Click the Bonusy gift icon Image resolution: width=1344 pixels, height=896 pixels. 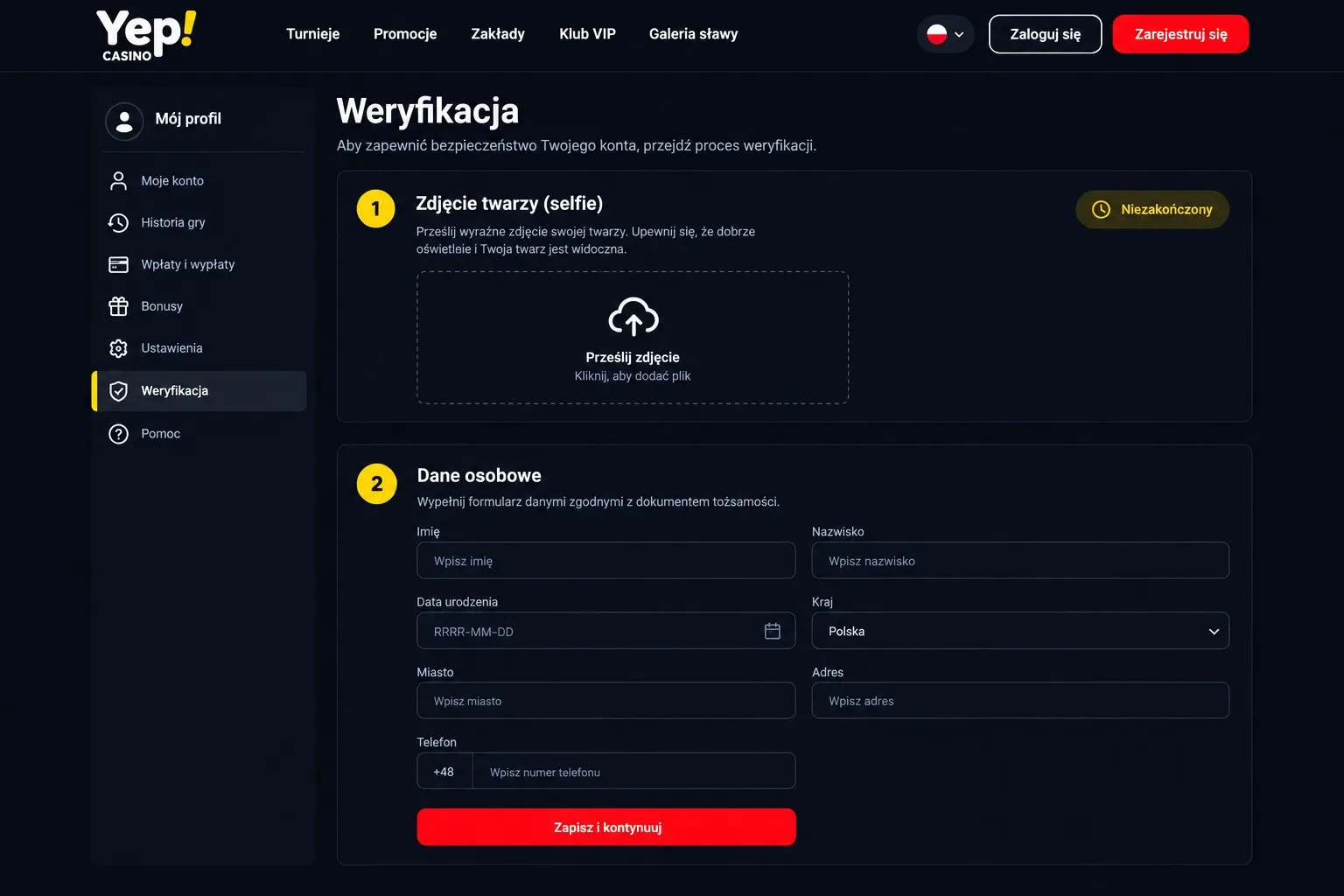click(x=118, y=306)
